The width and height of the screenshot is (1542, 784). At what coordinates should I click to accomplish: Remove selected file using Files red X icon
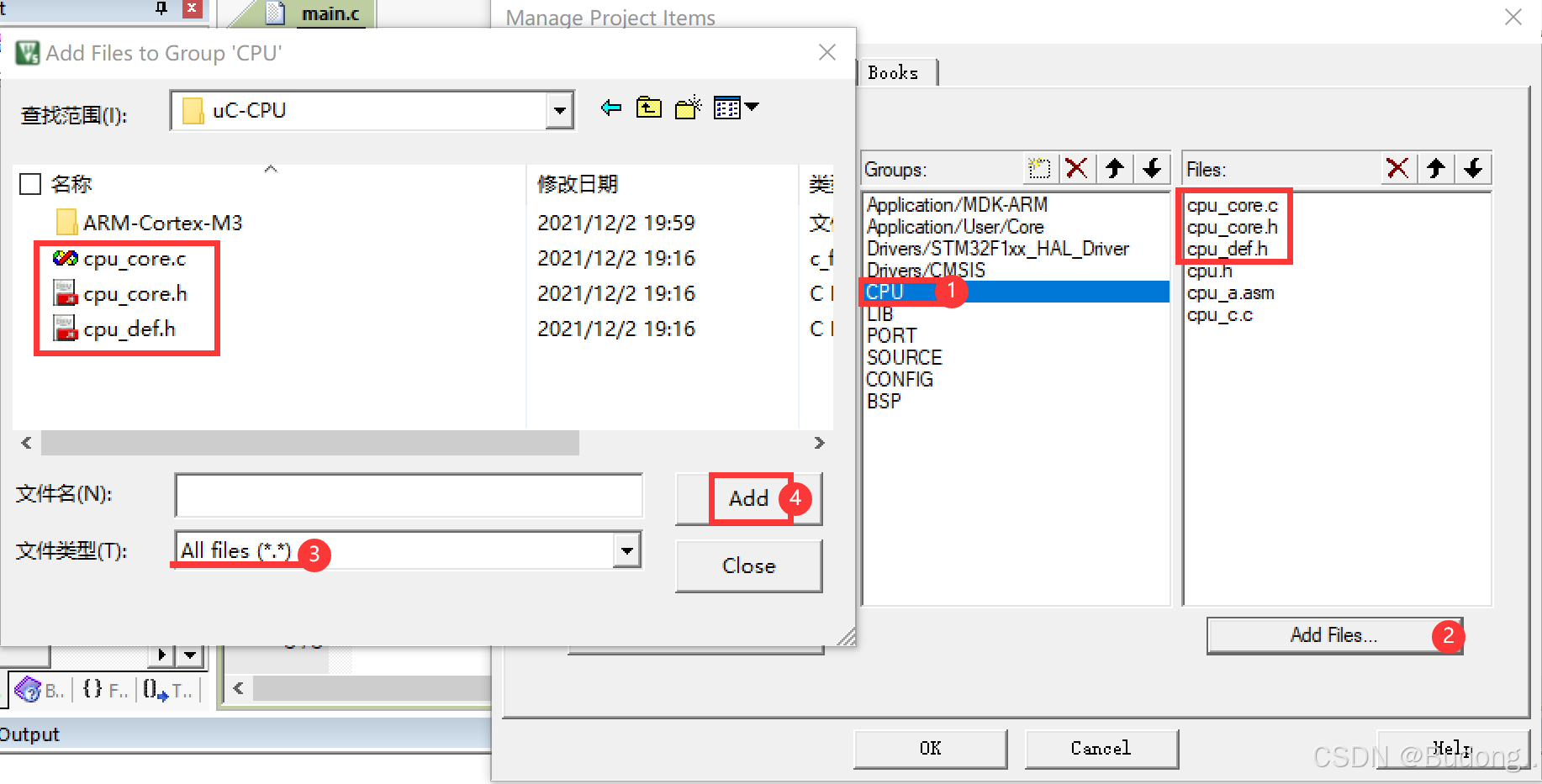pos(1398,168)
